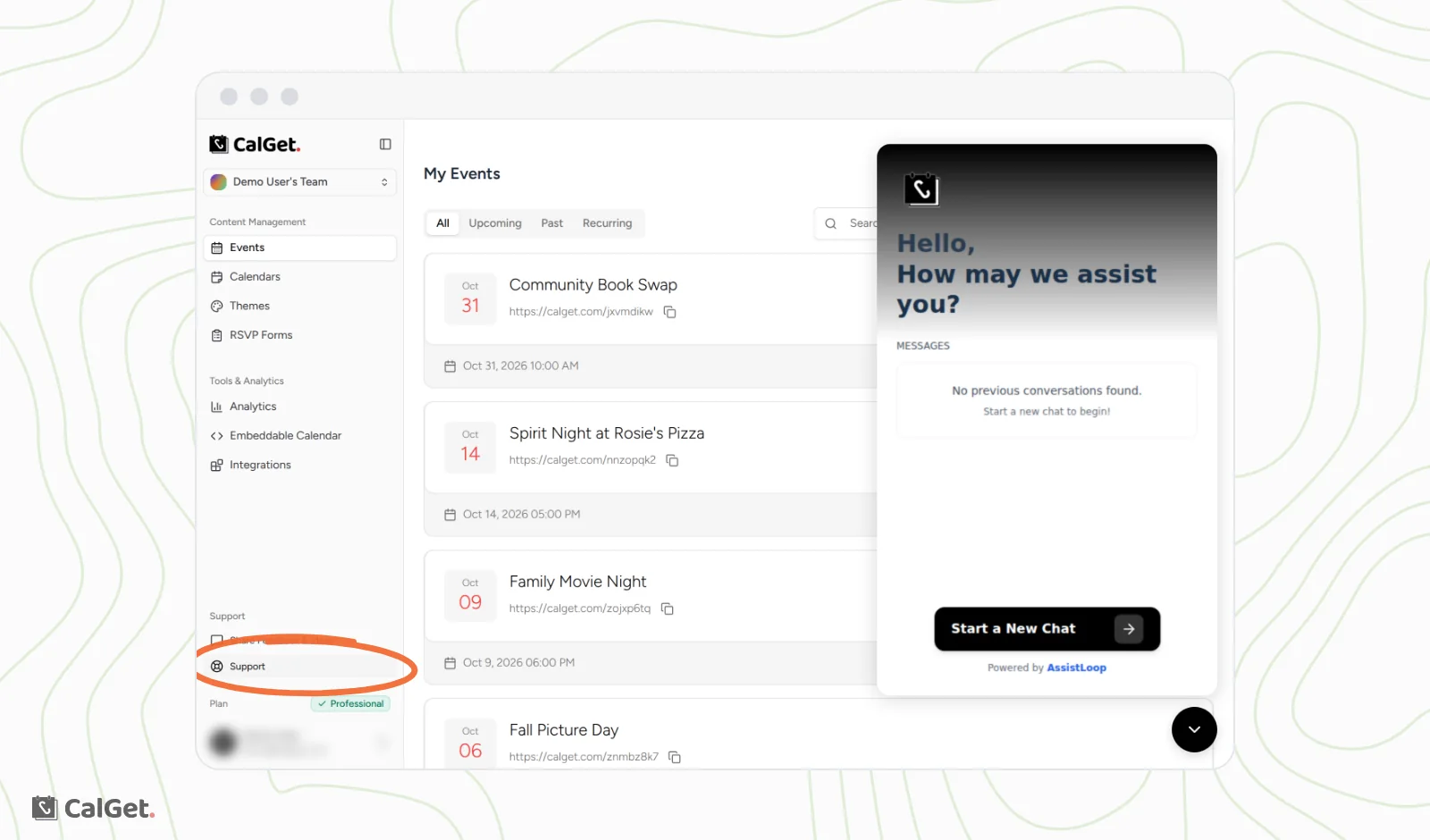Click the Oct 9, 2026 06:00 PM date text

[x=518, y=663]
